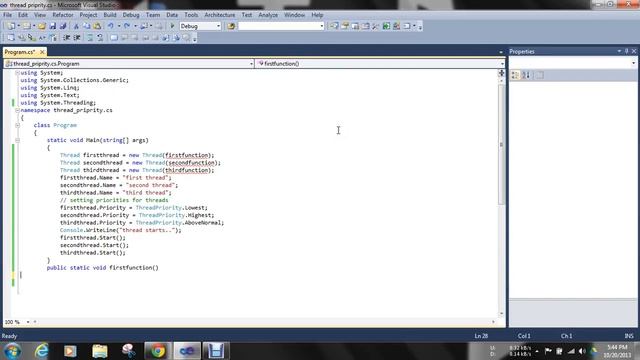Open the active documents list dropdown arrow
This screenshot has width=640, height=360.
(x=501, y=52)
